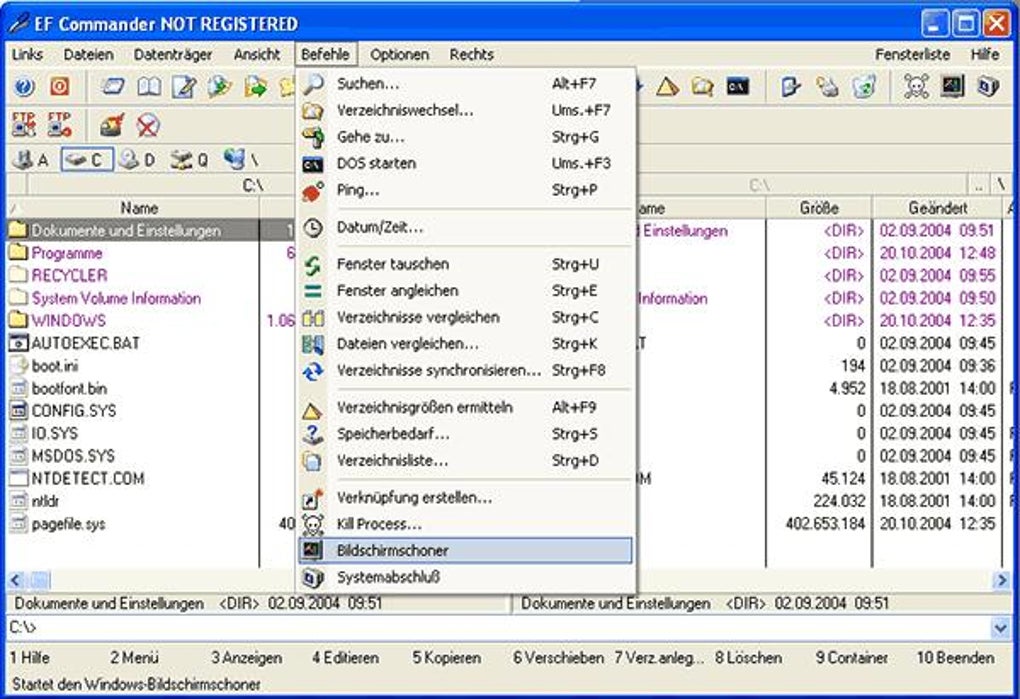
Task: Choose Verknüpfung erstellen... menu entry
Action: [464, 498]
